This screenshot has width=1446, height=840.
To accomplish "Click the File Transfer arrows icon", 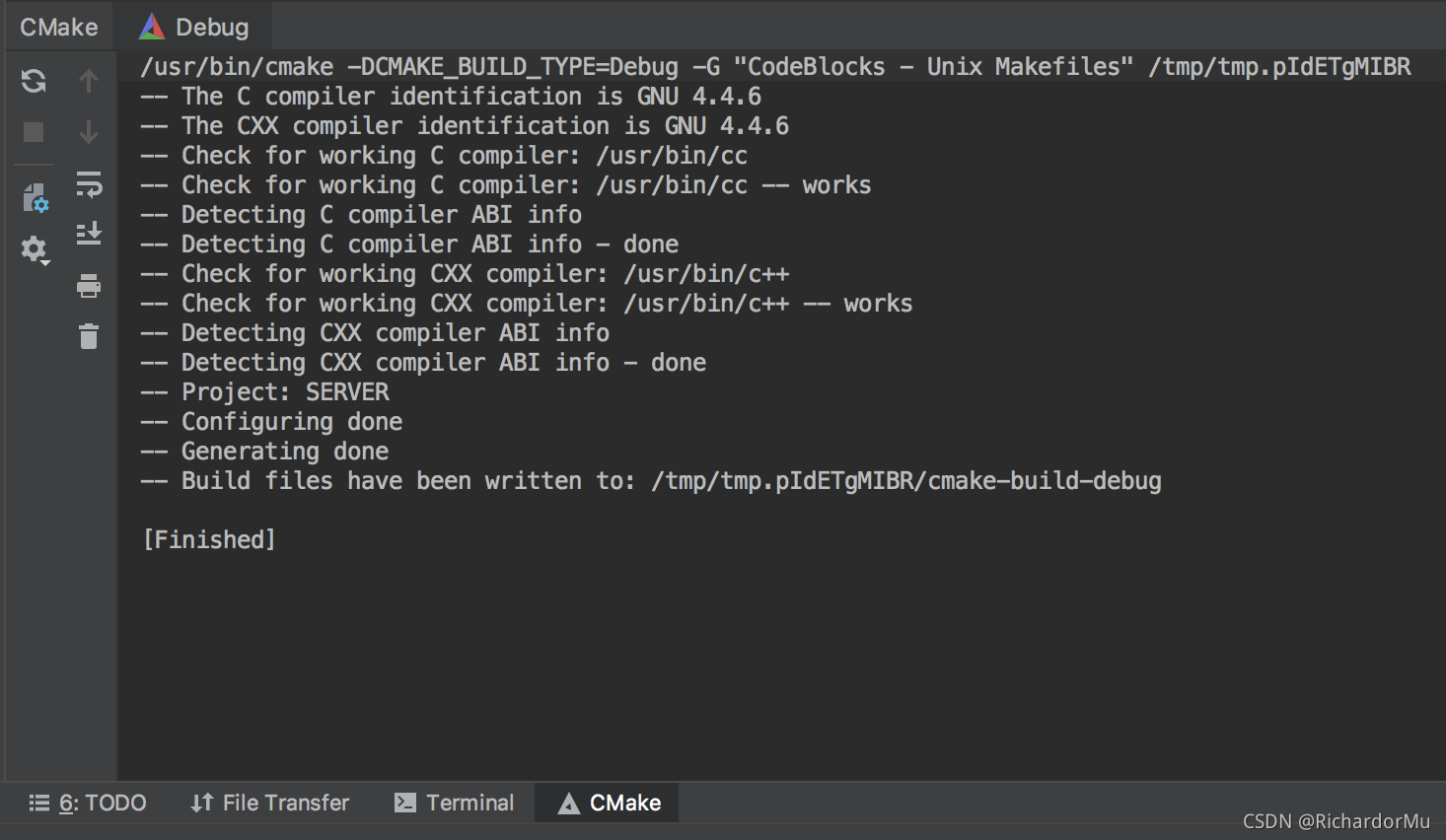I will coord(202,803).
